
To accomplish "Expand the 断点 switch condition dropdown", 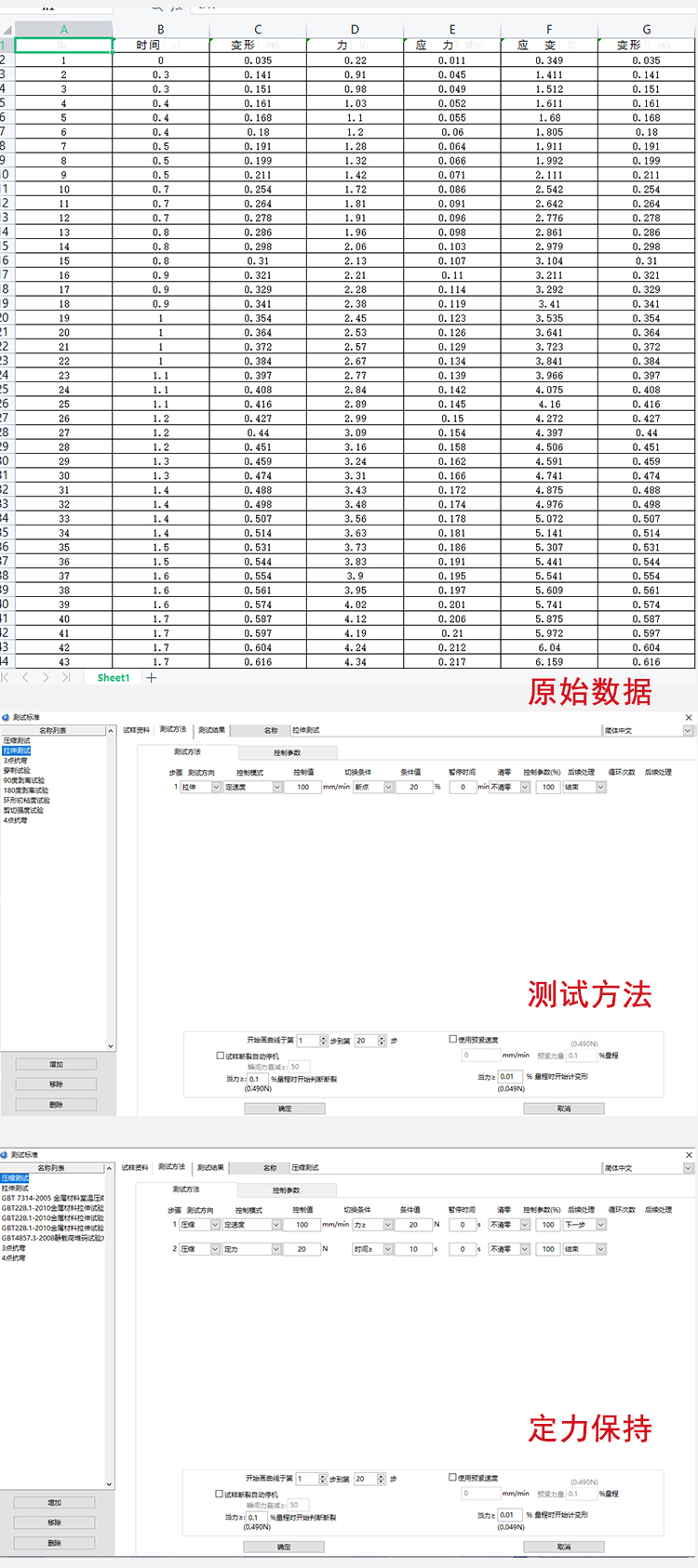I will click(x=388, y=787).
